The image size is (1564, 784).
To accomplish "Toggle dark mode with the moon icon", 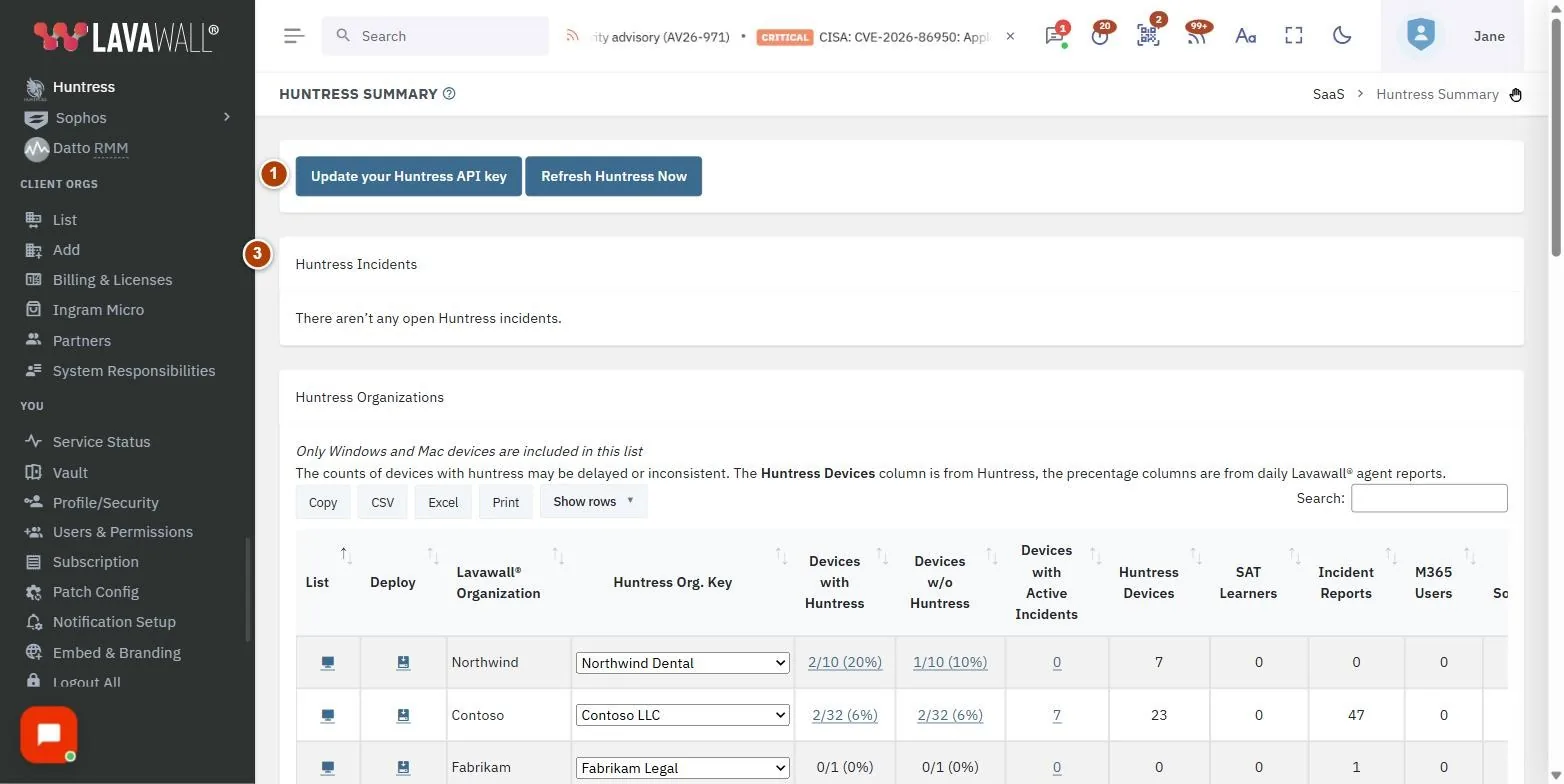I will pos(1342,36).
